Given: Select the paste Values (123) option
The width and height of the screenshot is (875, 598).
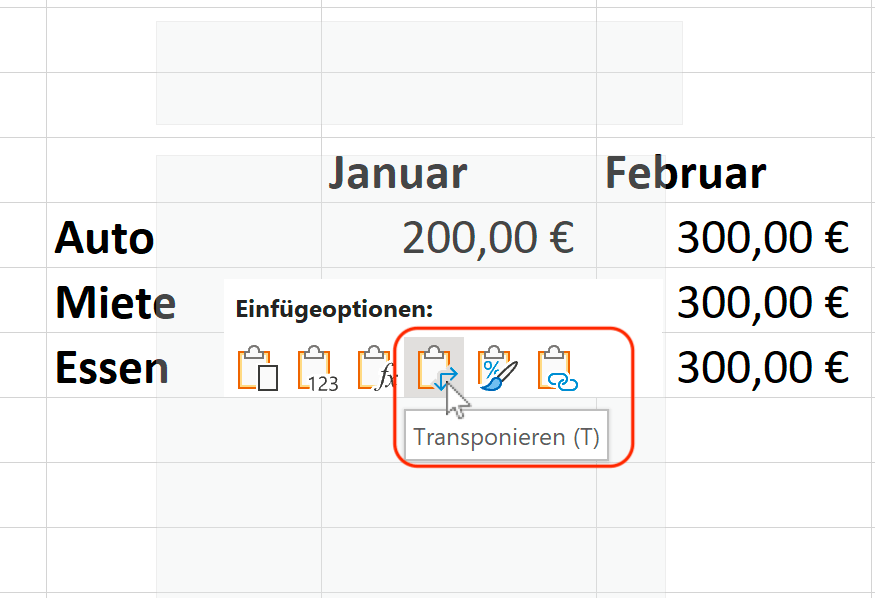Looking at the screenshot, I should (x=318, y=368).
